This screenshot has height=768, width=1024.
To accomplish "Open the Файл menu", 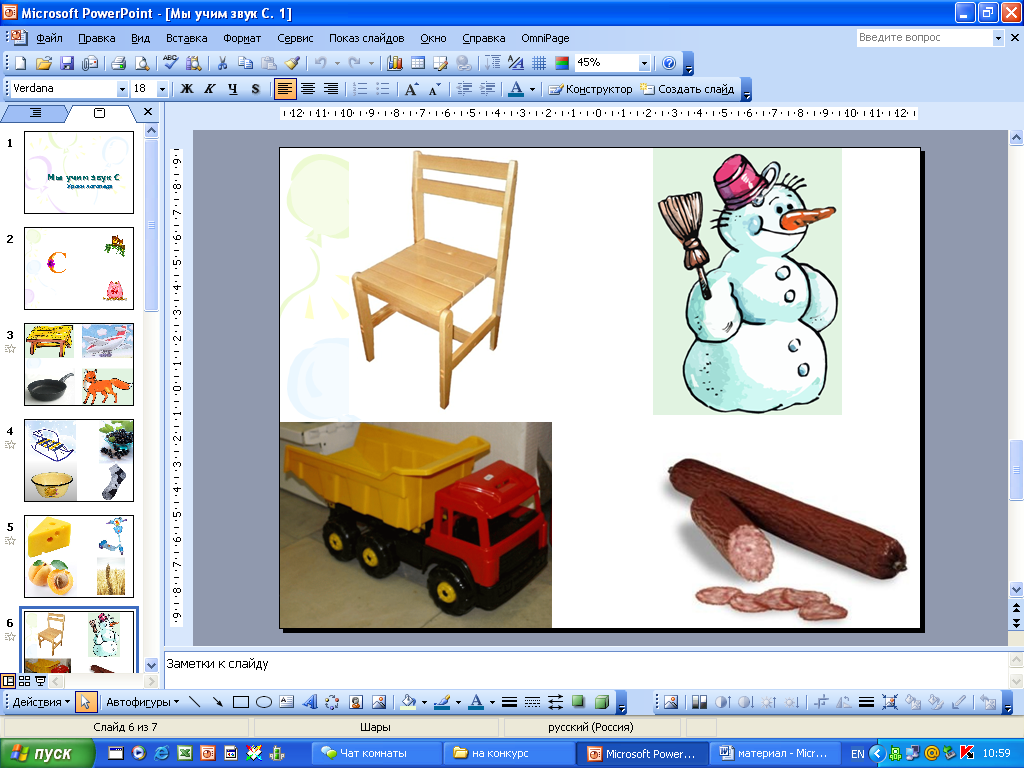I will coord(49,38).
